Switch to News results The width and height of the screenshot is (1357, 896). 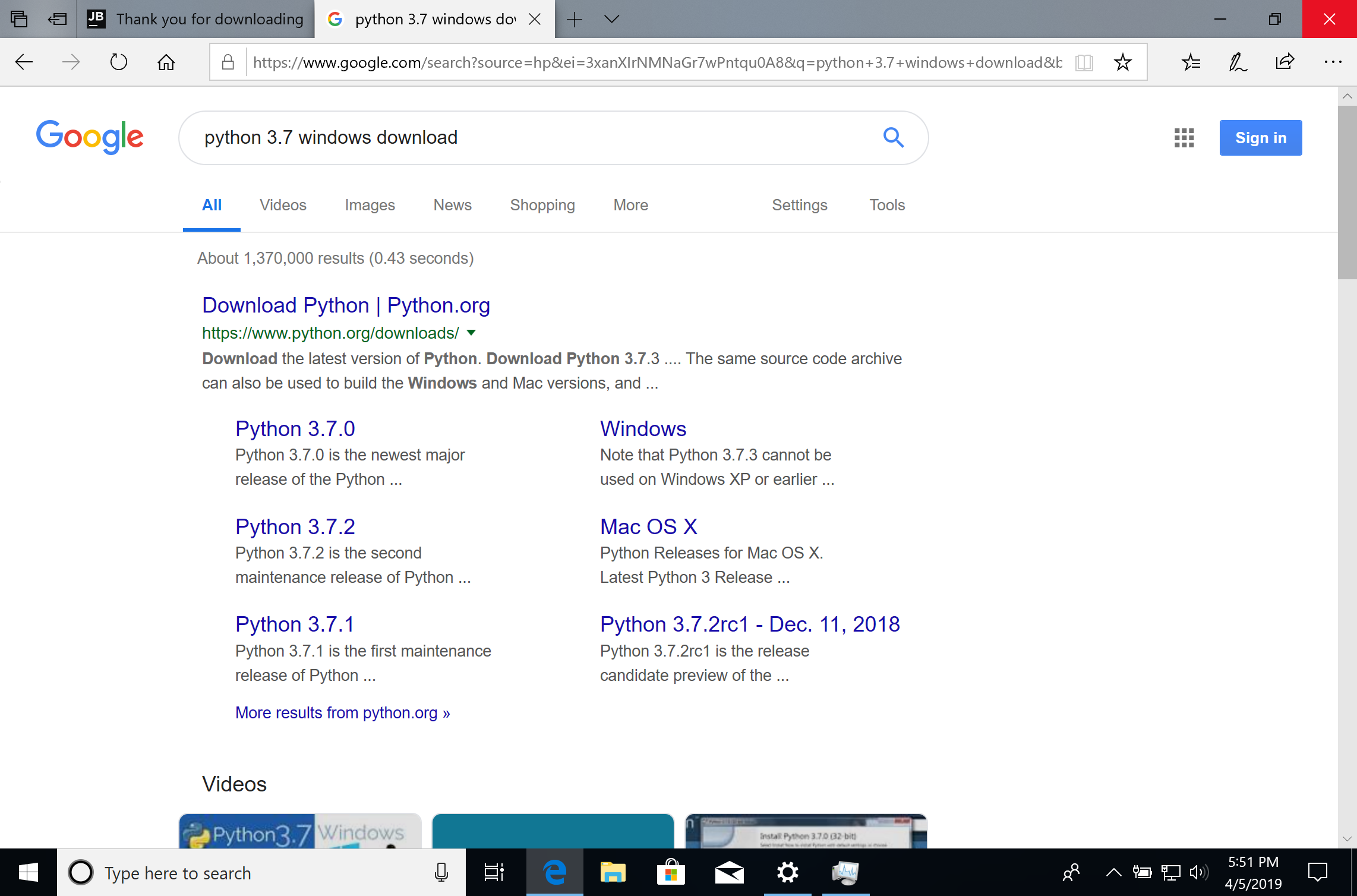pyautogui.click(x=452, y=205)
